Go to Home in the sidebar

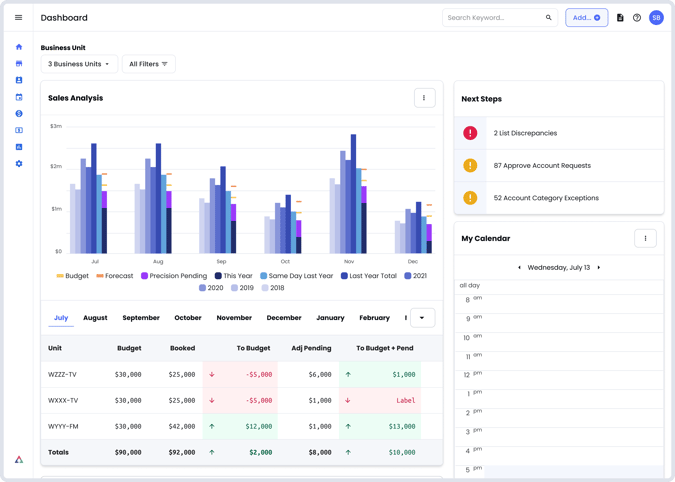point(19,47)
